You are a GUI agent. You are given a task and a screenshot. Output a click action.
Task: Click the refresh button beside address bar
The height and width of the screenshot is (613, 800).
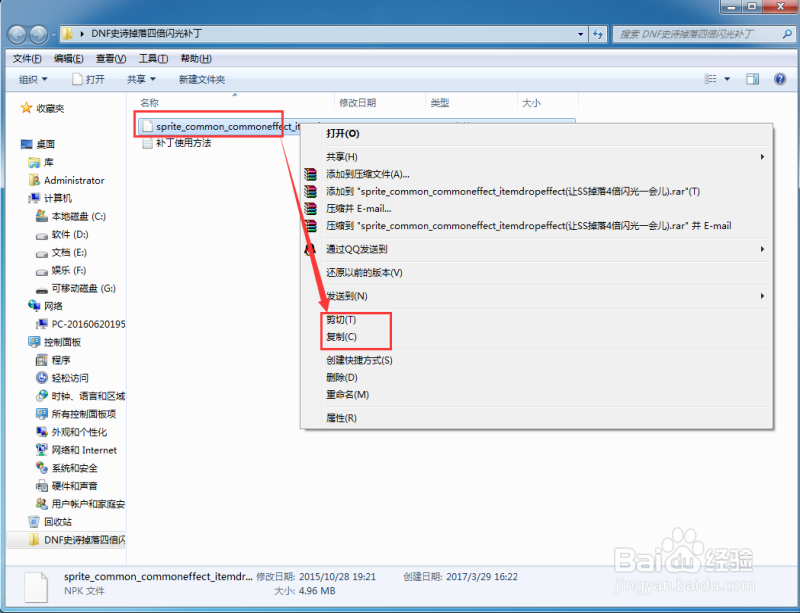click(x=598, y=34)
